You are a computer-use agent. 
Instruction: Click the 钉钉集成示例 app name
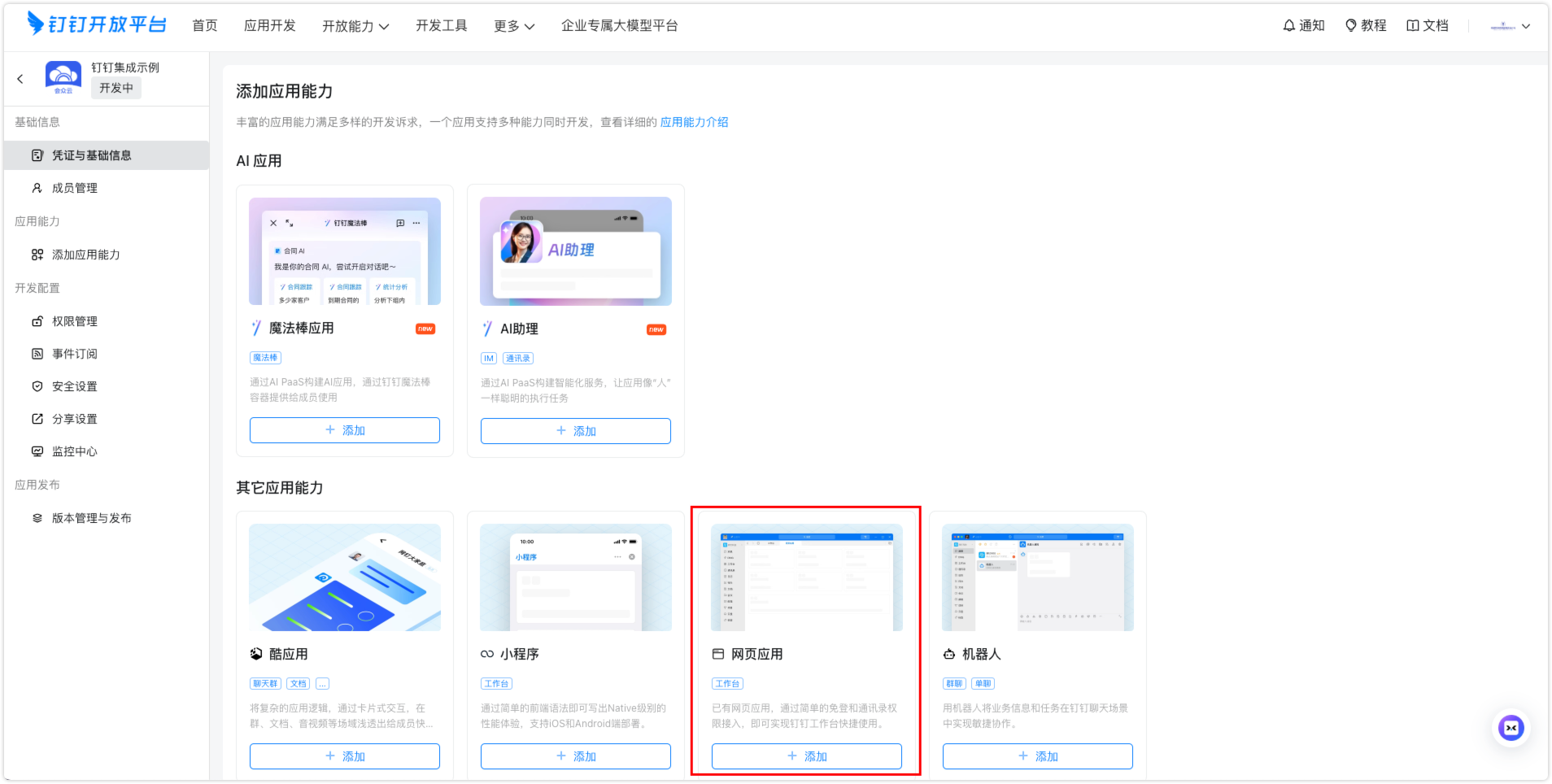click(125, 68)
